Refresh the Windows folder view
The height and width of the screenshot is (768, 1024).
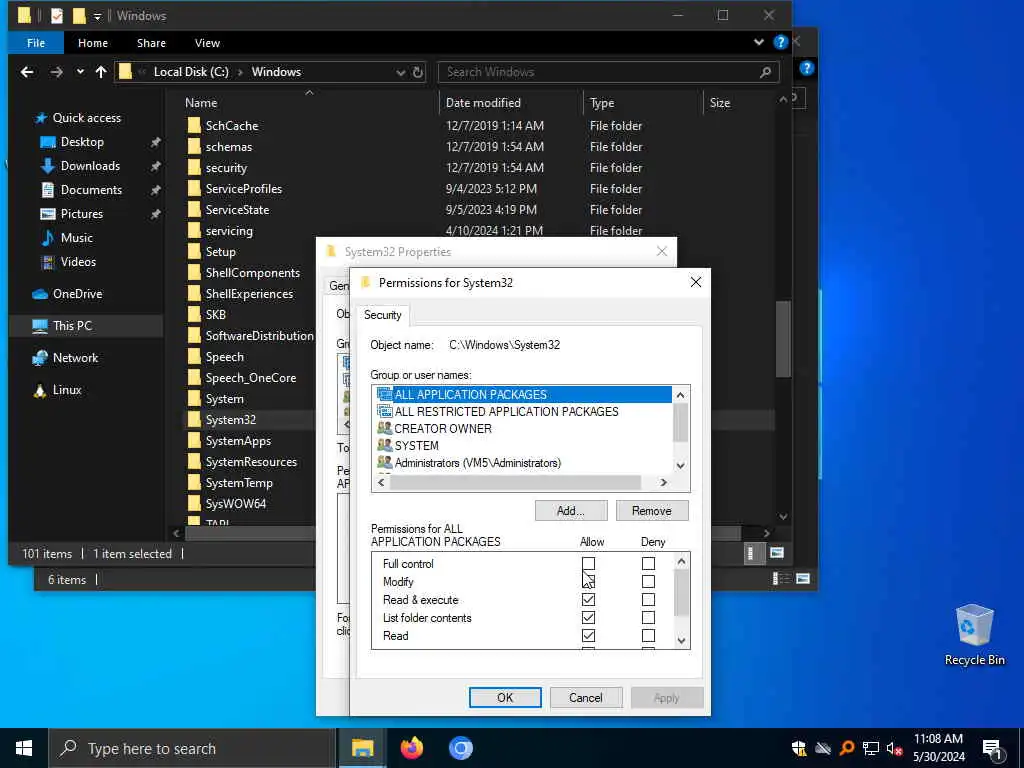(418, 72)
